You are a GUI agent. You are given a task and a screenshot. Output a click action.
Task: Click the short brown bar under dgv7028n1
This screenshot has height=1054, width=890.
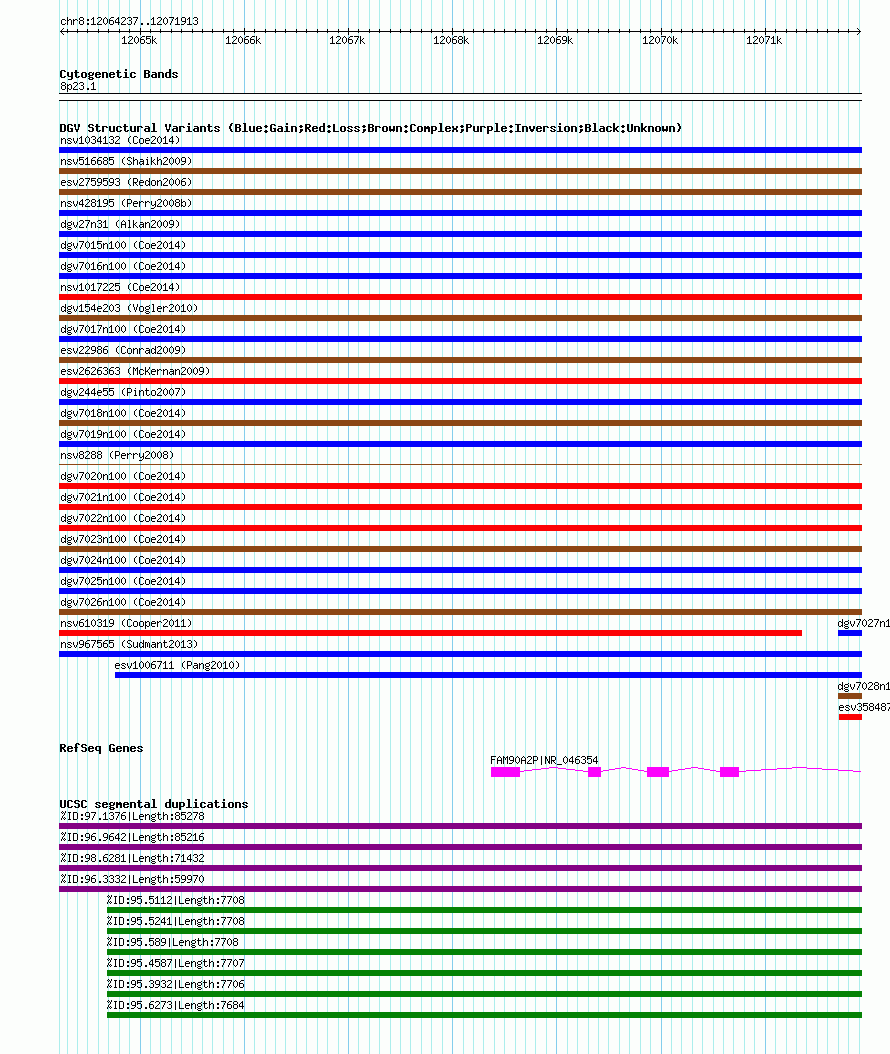[850, 696]
